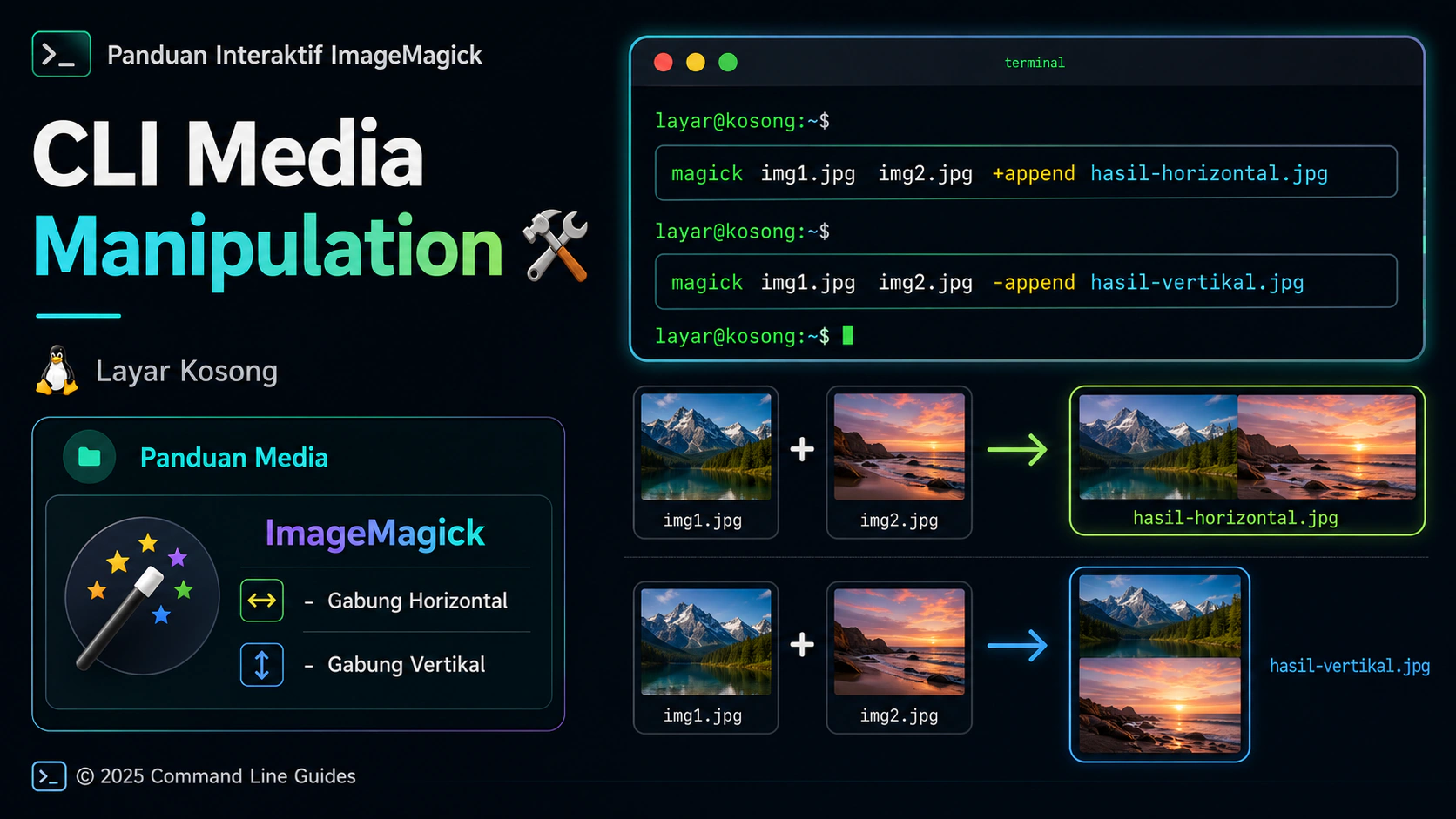Screen dimensions: 1456x819
Task: Click the +append command line box
Action: pos(1026,172)
